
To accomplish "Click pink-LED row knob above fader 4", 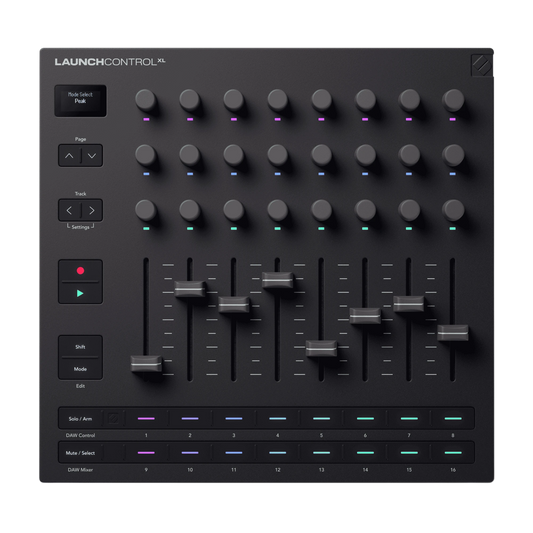I will pyautogui.click(x=277, y=100).
